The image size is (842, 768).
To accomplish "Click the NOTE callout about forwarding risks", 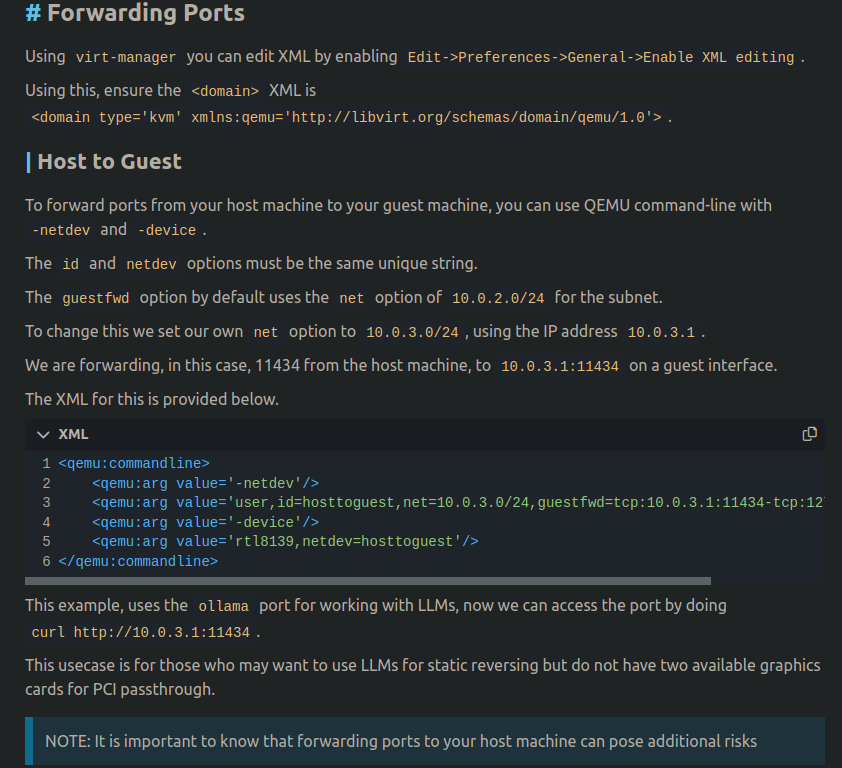I will [x=425, y=741].
